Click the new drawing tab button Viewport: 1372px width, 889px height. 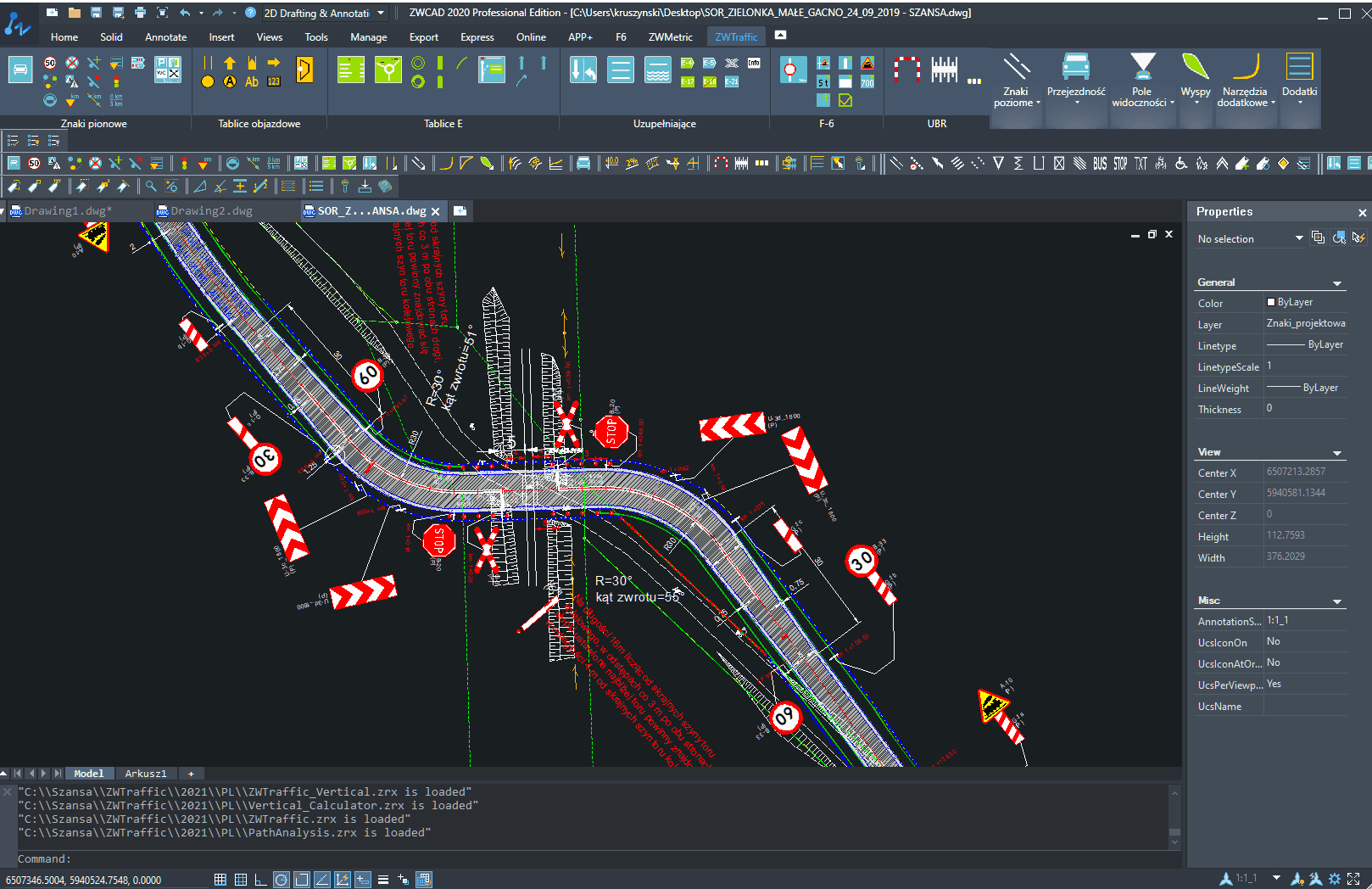click(460, 211)
